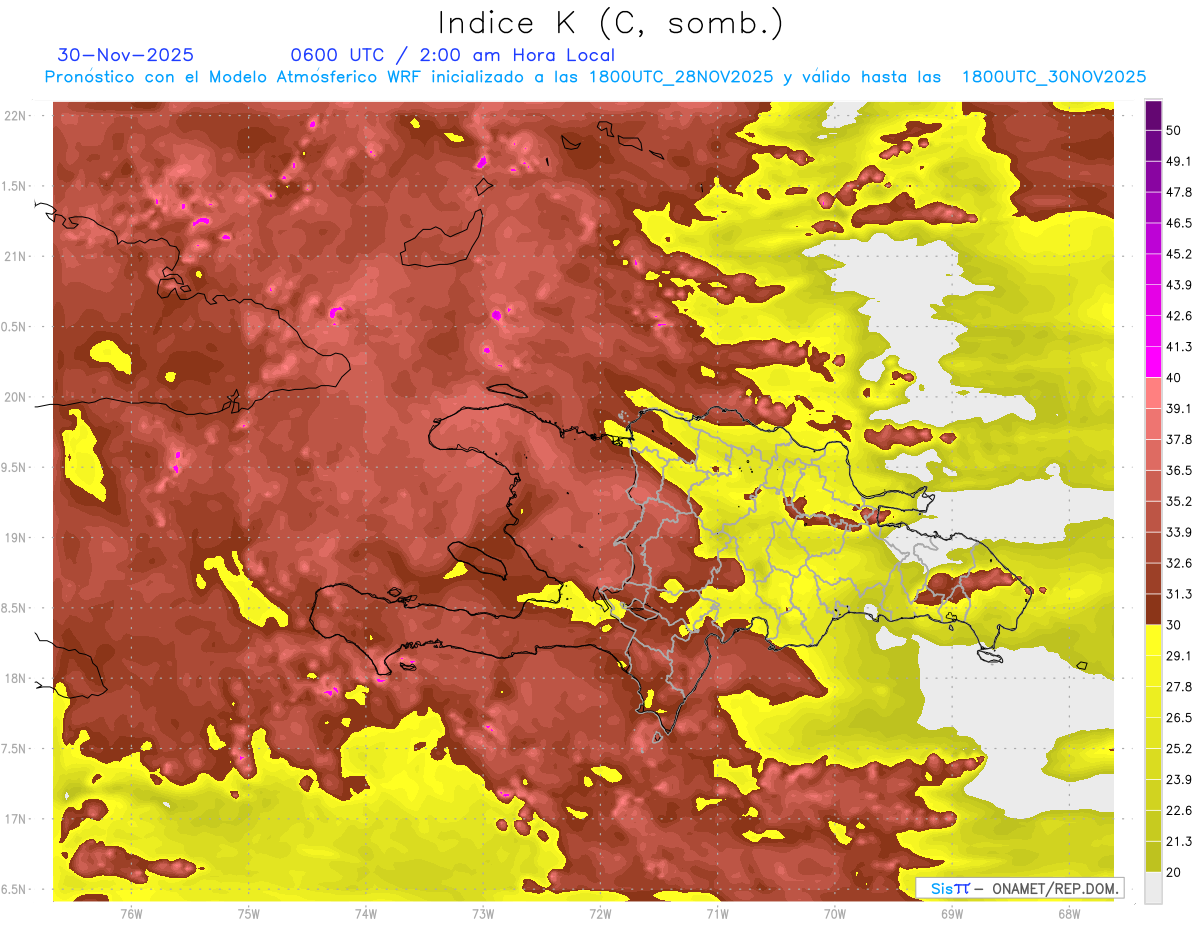Click '0600 UTC / 2:00 am Hora Local' text

coord(452,55)
